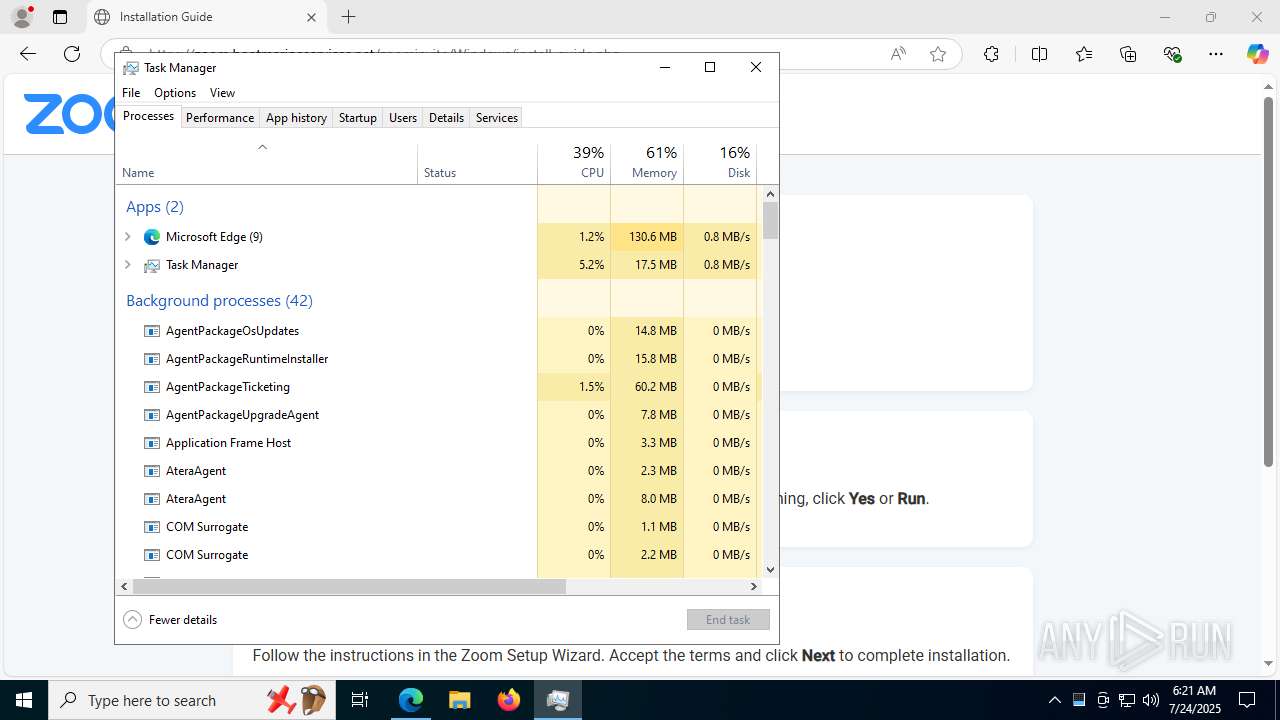The height and width of the screenshot is (720, 1280).
Task: Open Edge Settings and more menu
Action: tap(1216, 54)
